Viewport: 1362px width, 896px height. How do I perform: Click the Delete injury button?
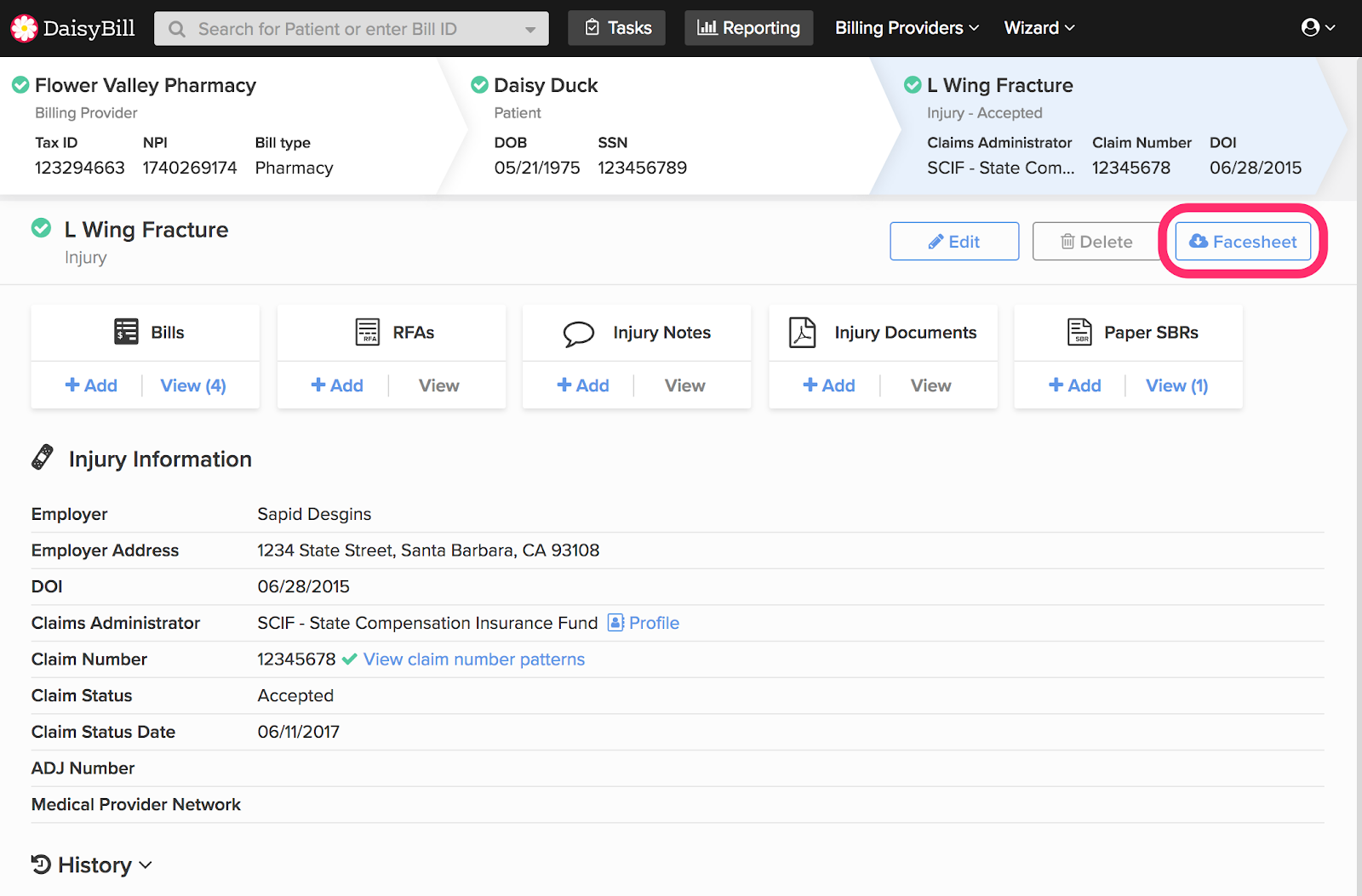tap(1096, 242)
